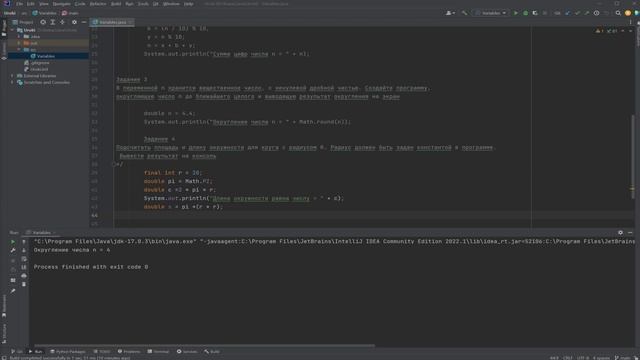Image resolution: width=640 pixels, height=360 pixels.
Task: Open the Refactor menu
Action: (98, 4)
